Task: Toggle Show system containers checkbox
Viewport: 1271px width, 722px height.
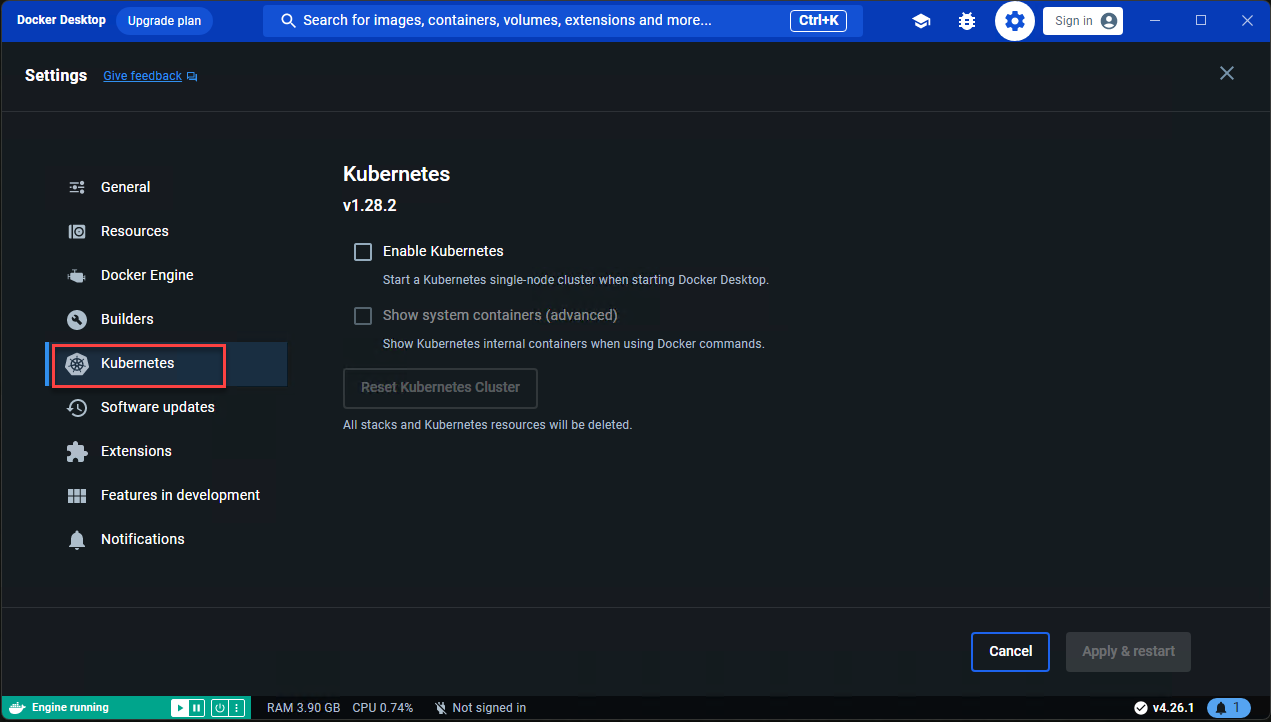Action: pyautogui.click(x=363, y=316)
